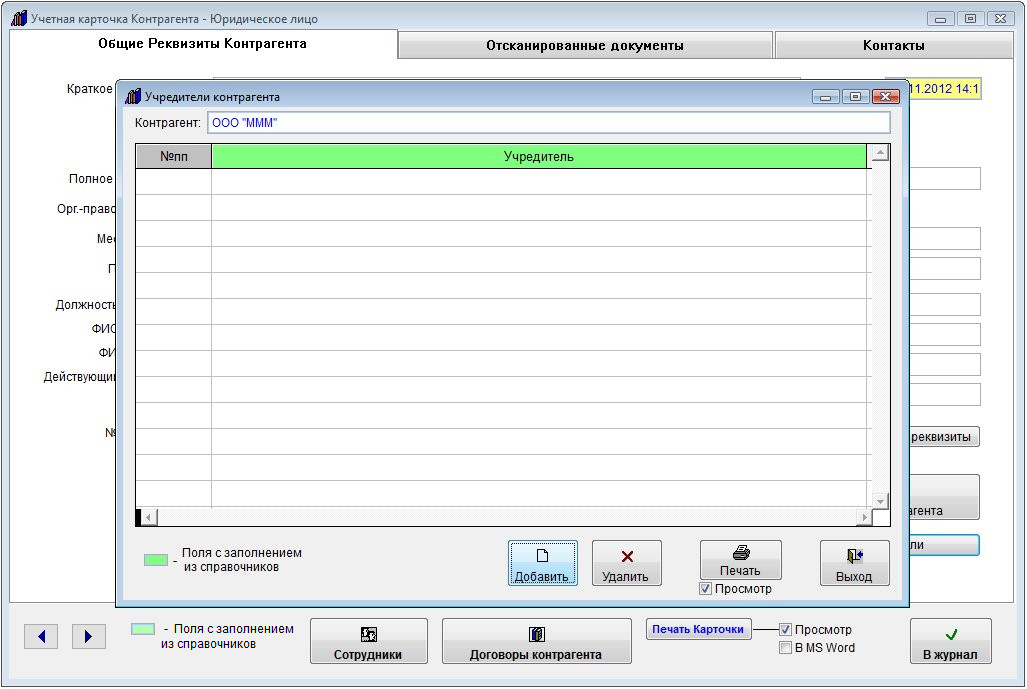Viewport: 1027px width, 689px height.
Task: Add a new founder with Добавить
Action: pyautogui.click(x=542, y=563)
